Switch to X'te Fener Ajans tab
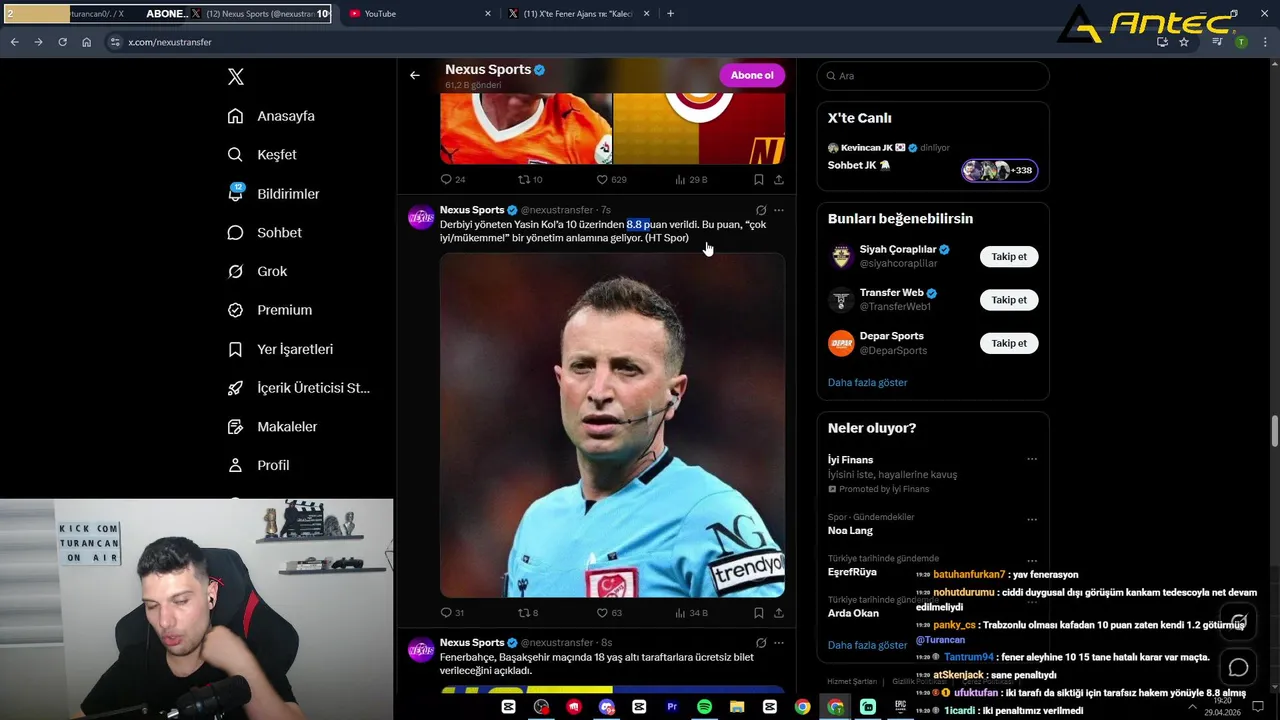Viewport: 1280px width, 720px height. point(580,14)
